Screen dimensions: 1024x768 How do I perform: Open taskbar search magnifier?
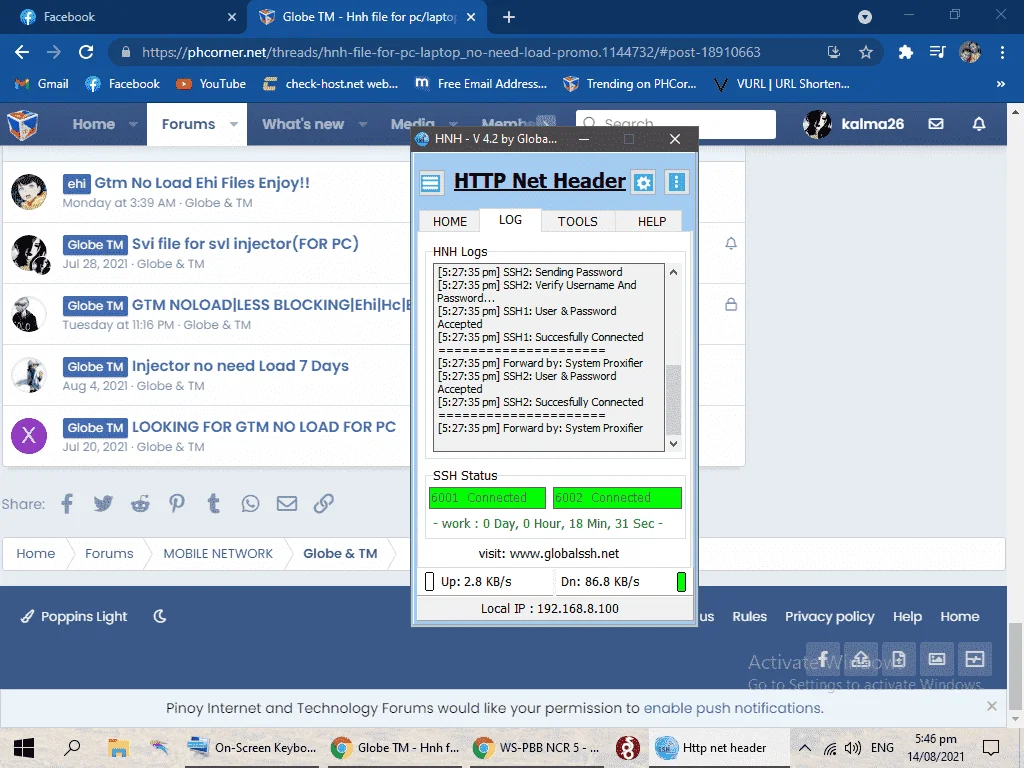[x=72, y=748]
